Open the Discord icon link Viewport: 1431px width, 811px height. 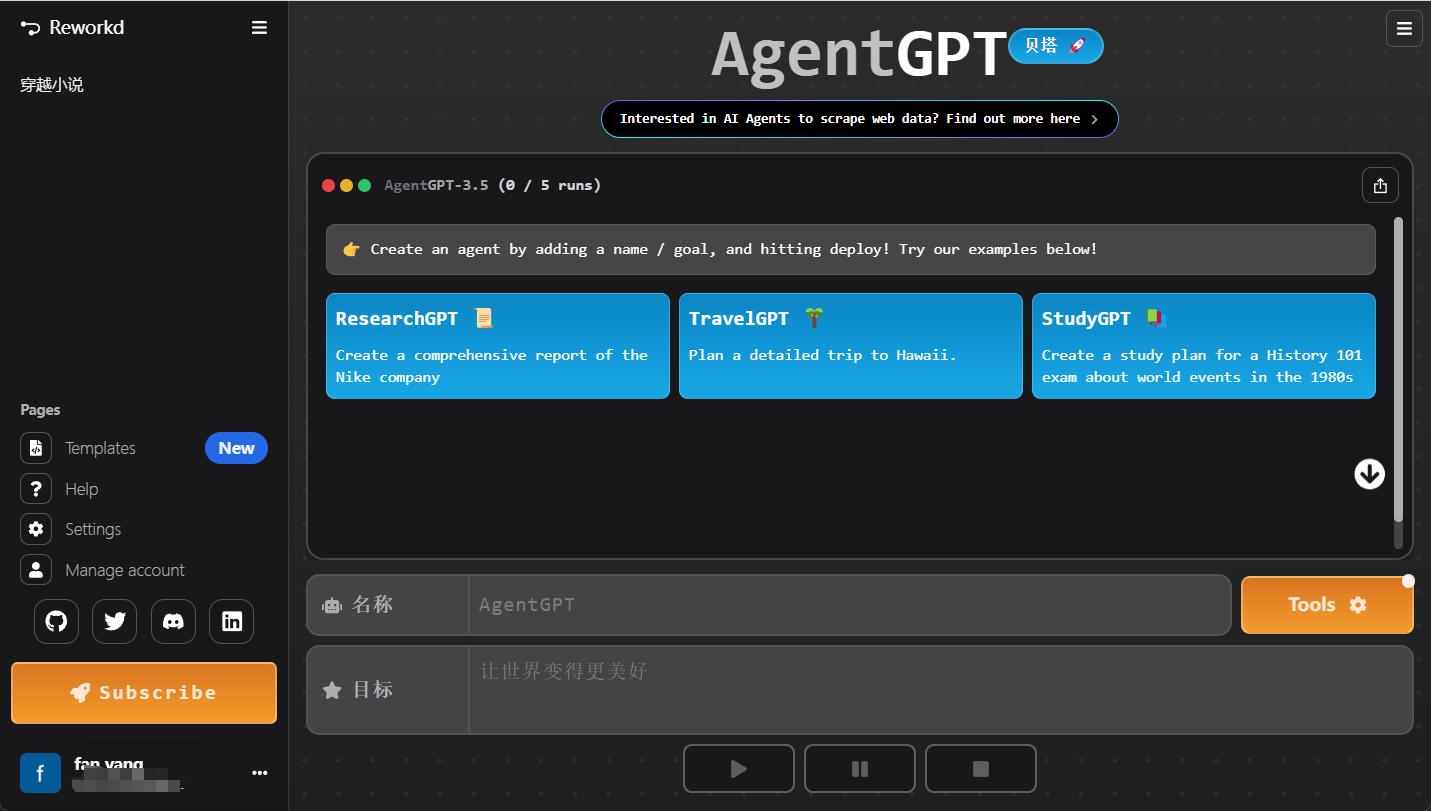[x=173, y=621]
